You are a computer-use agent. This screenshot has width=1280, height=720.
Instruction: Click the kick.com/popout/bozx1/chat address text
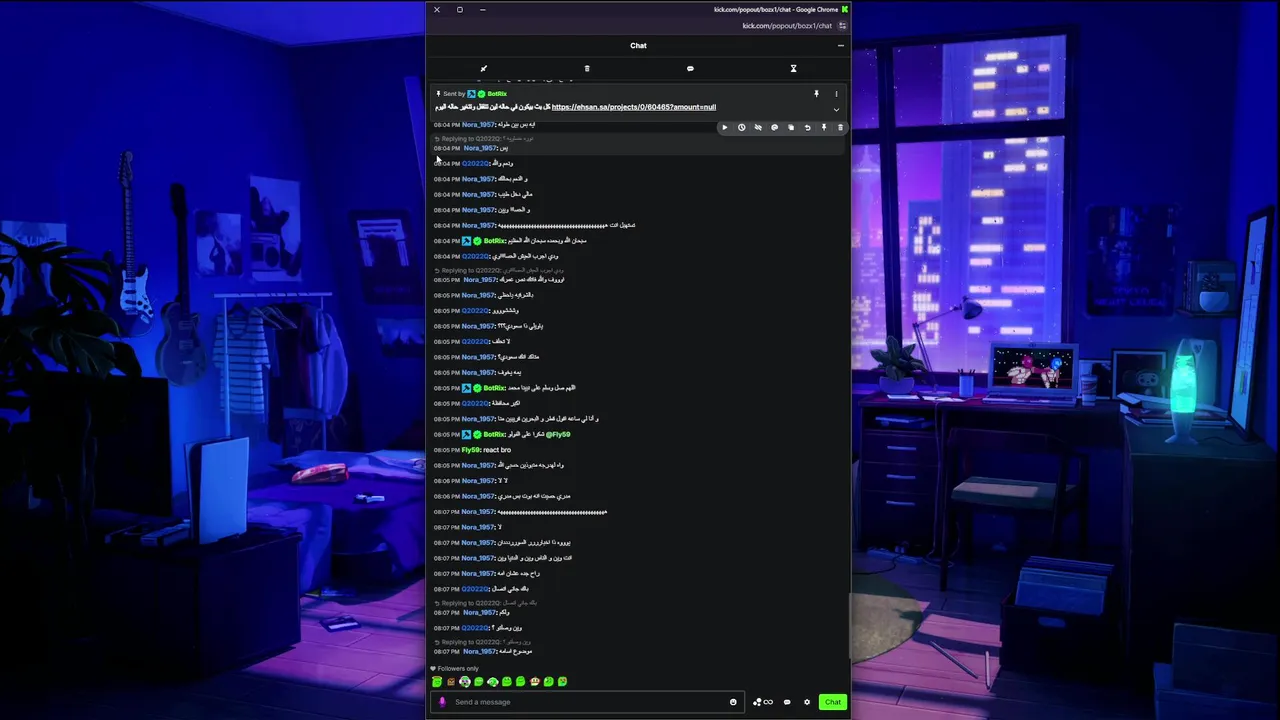(787, 26)
